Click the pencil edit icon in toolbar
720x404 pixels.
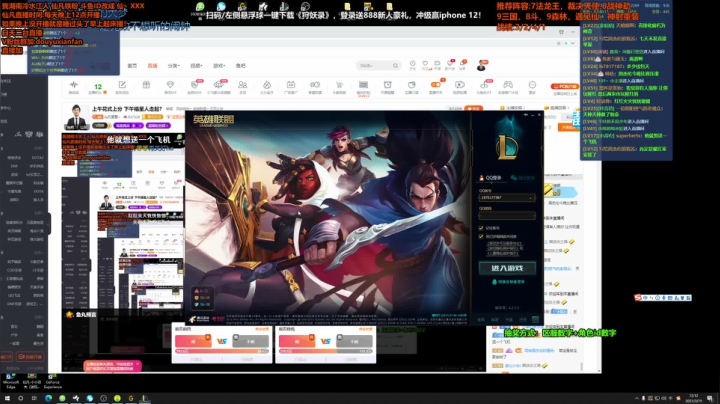(x=122, y=86)
